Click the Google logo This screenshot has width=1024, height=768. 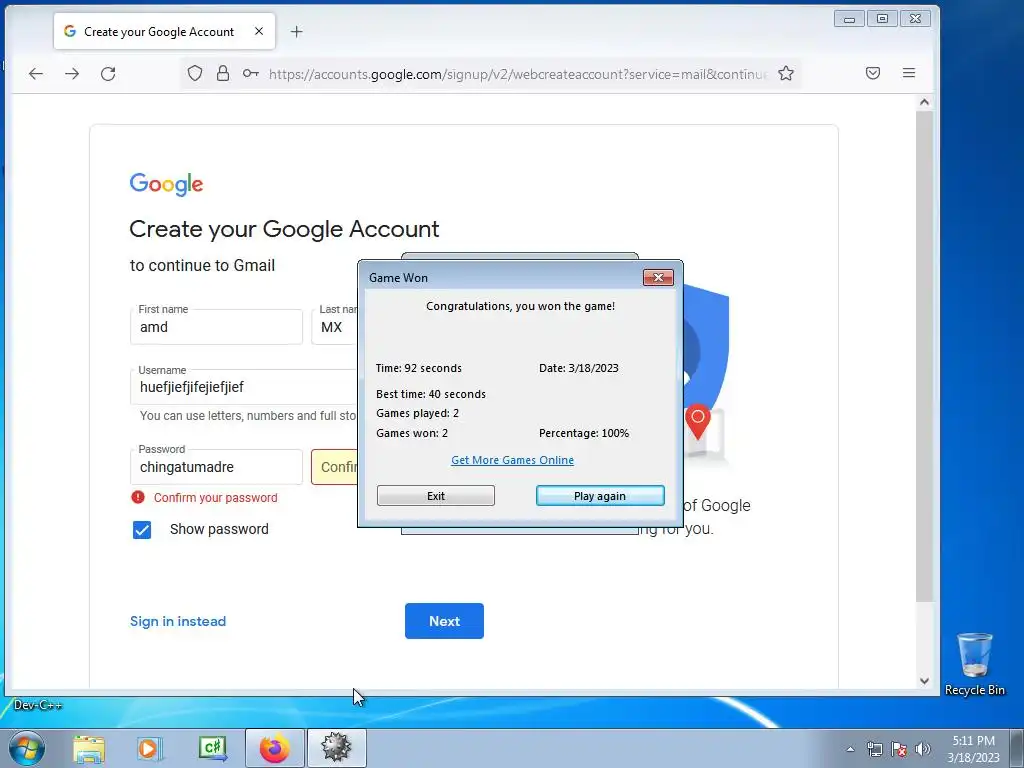coord(166,184)
